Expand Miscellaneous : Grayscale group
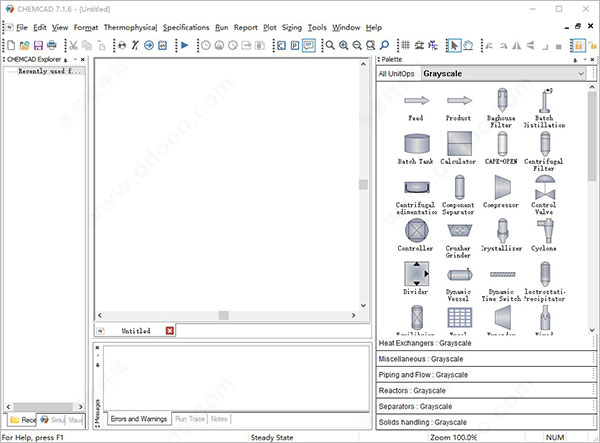Image resolution: width=600 pixels, height=443 pixels. coord(484,359)
